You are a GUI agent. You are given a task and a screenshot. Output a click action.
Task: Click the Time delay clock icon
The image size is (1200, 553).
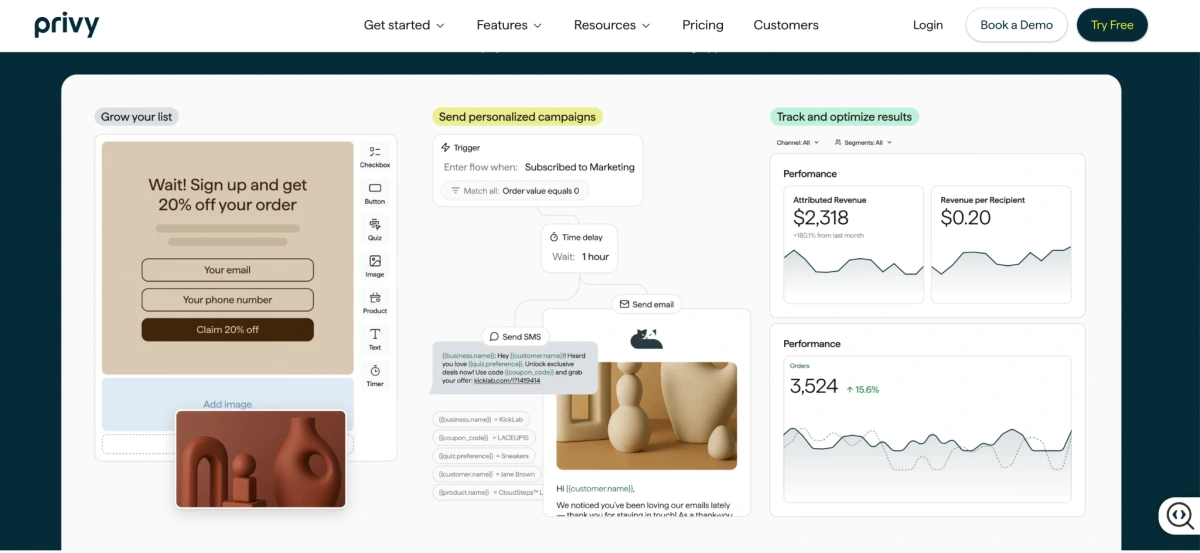(x=554, y=237)
